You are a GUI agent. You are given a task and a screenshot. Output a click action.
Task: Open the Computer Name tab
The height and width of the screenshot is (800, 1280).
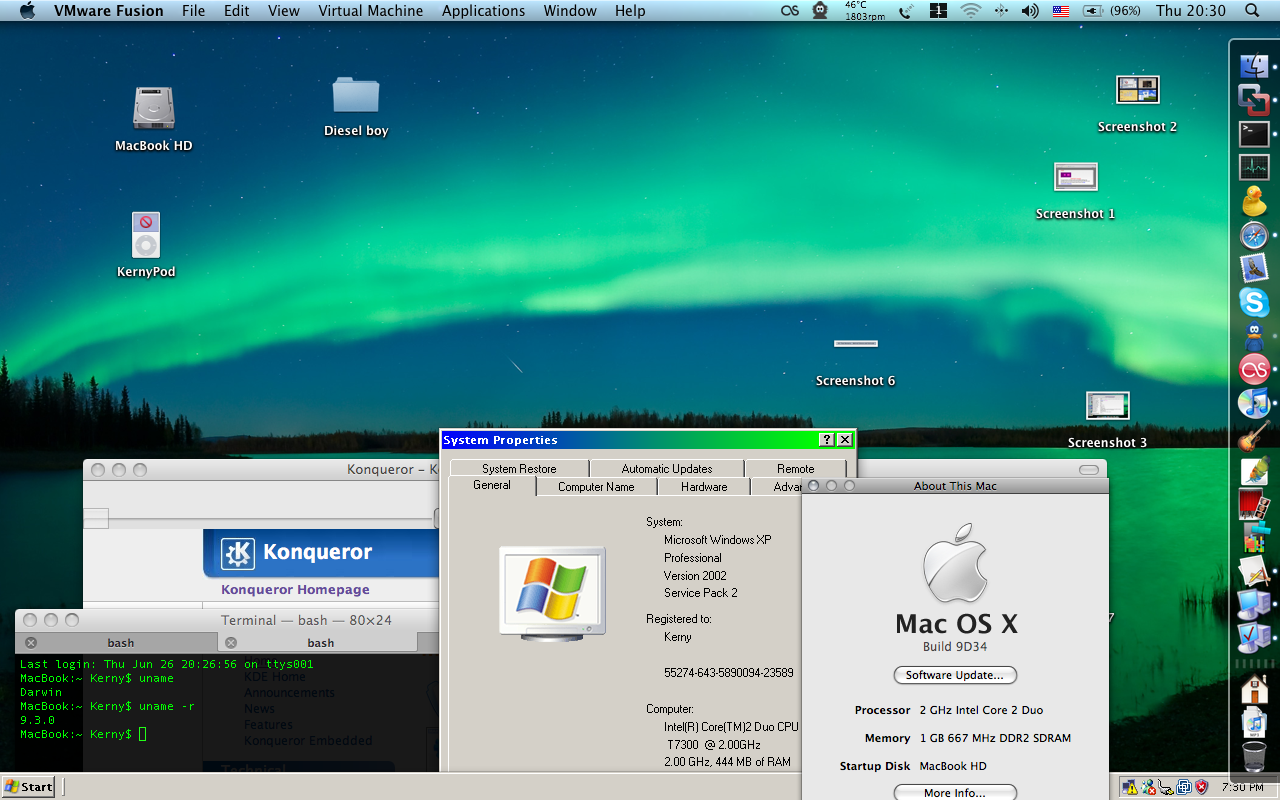[596, 487]
